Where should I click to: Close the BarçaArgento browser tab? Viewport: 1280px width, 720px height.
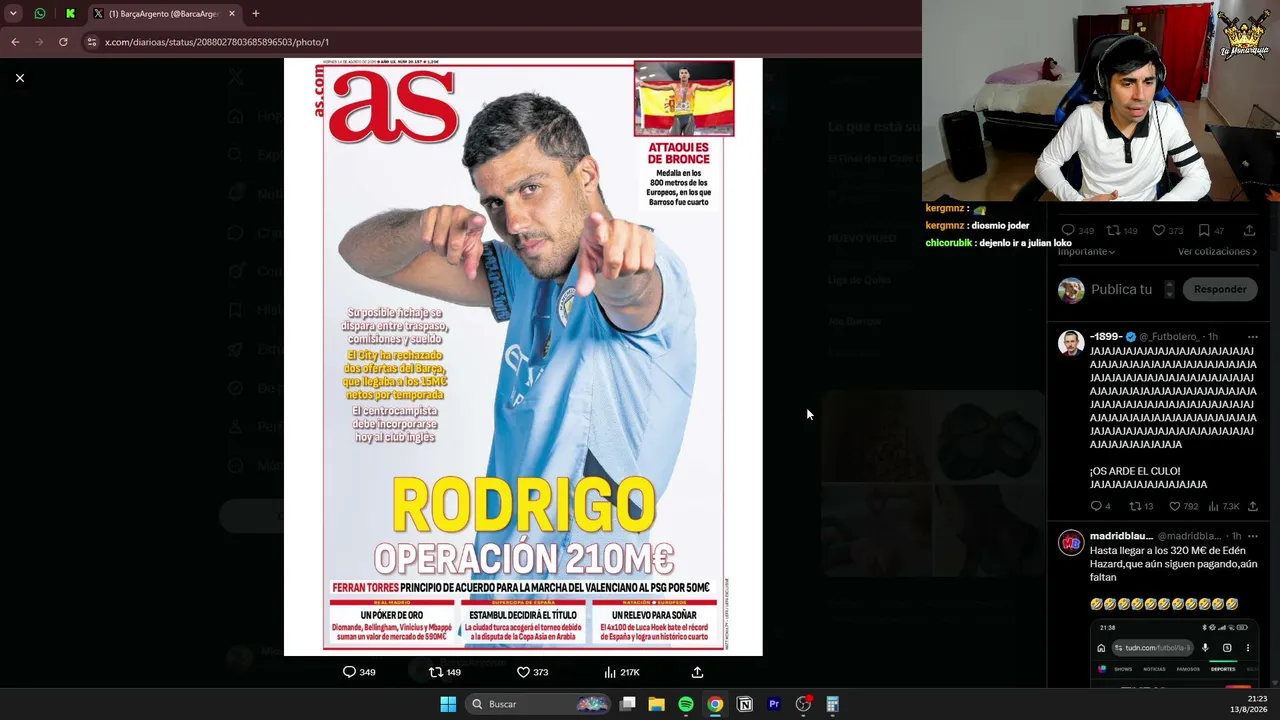[232, 14]
